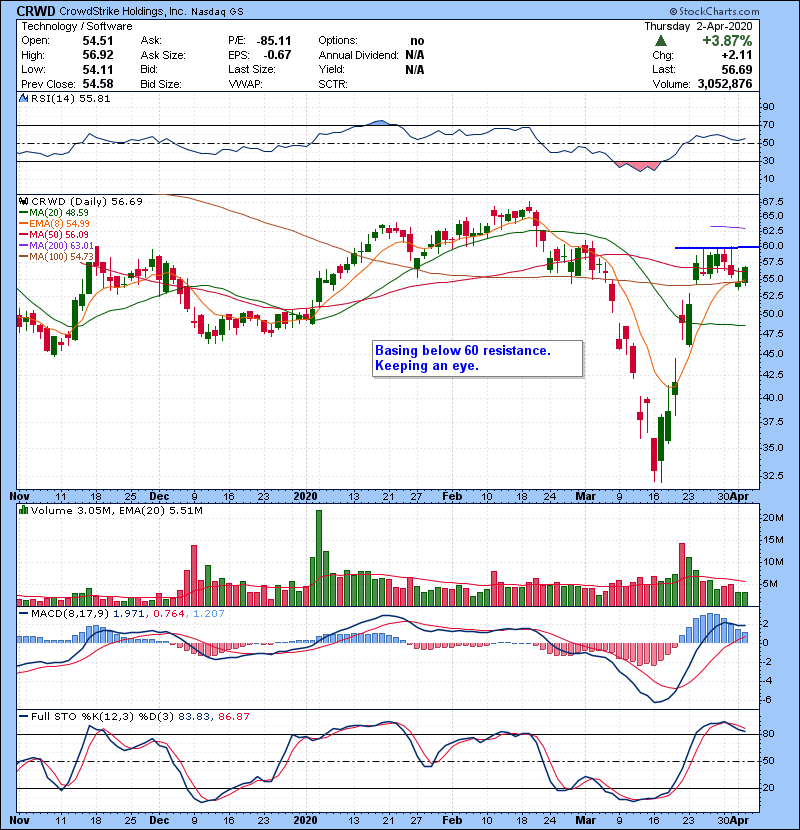Click the +3.87% percent change
This screenshot has height=830, width=800.
727,41
